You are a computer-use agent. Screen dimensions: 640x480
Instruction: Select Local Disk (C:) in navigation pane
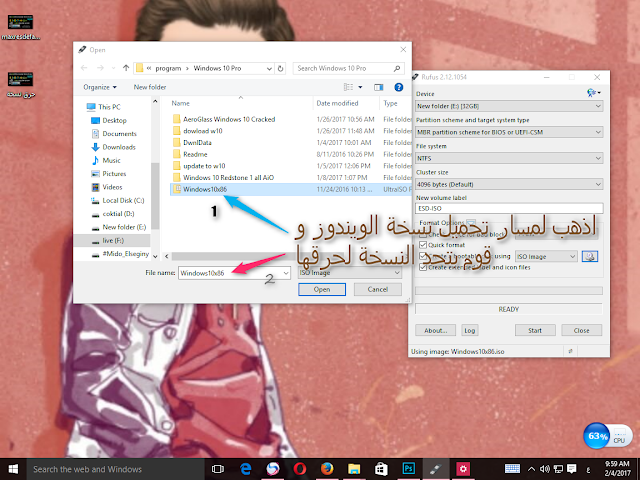pyautogui.click(x=123, y=200)
